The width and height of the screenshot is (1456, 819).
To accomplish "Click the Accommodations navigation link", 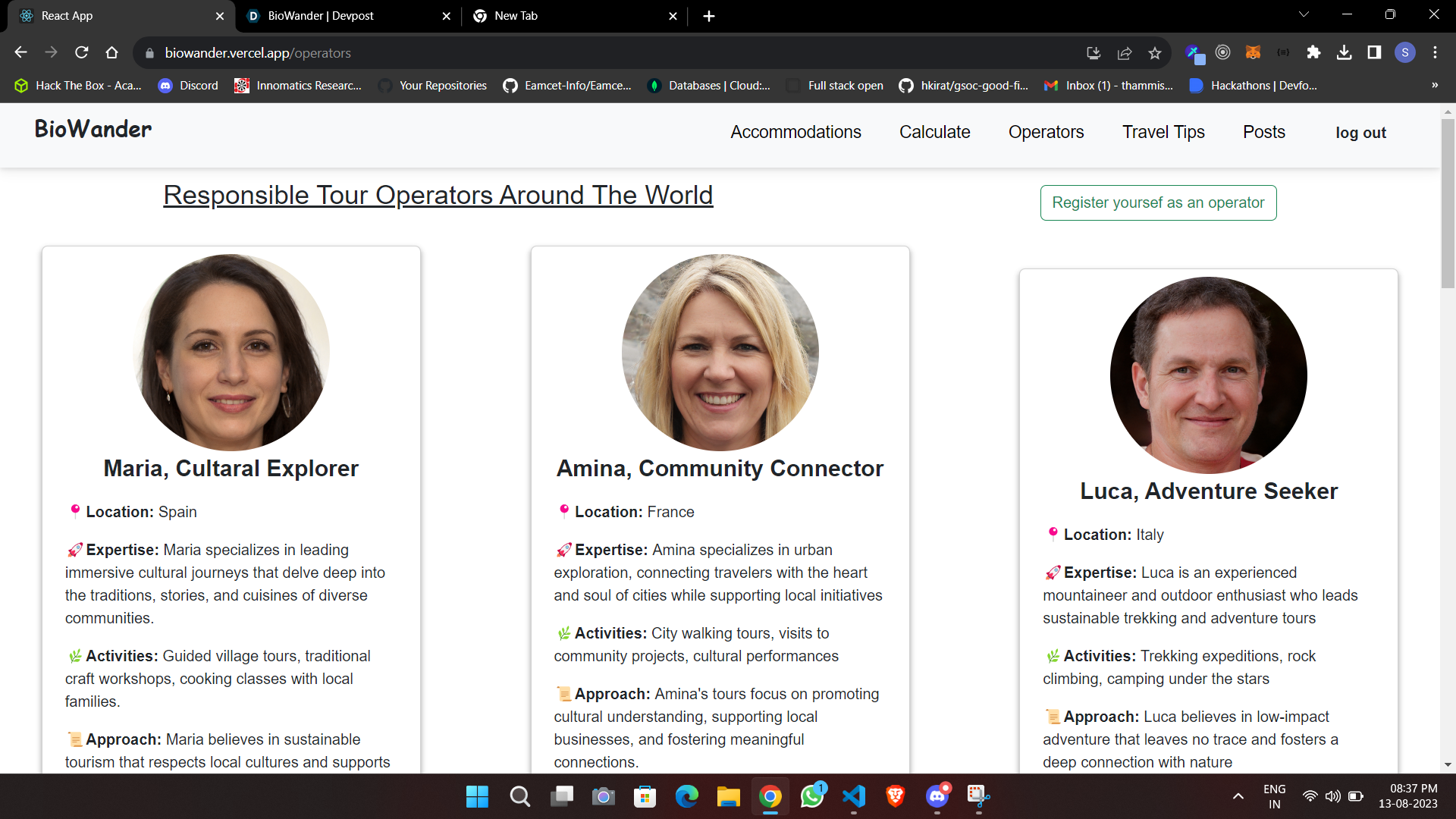I will (x=795, y=132).
